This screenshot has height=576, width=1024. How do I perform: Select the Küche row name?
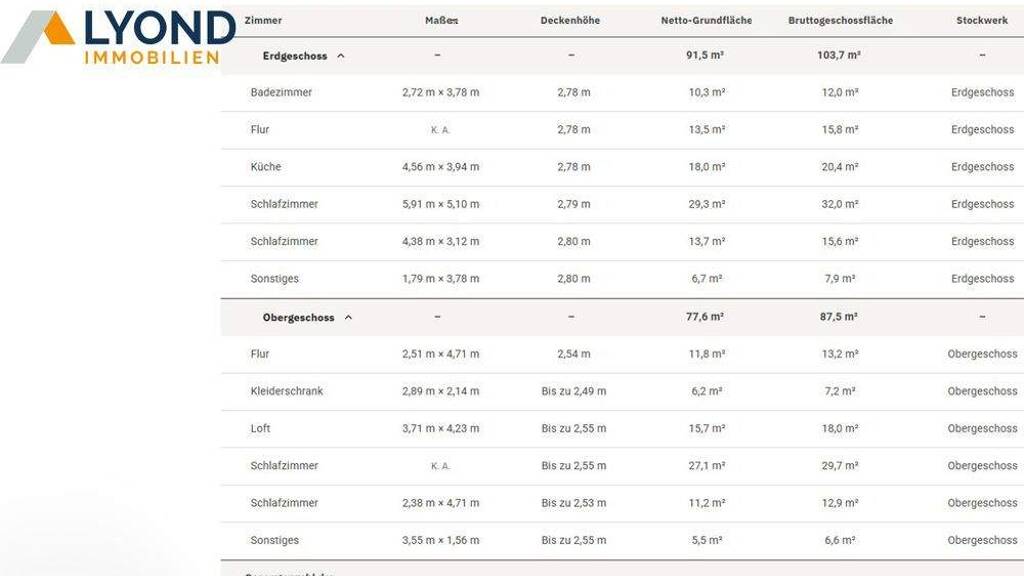click(265, 167)
